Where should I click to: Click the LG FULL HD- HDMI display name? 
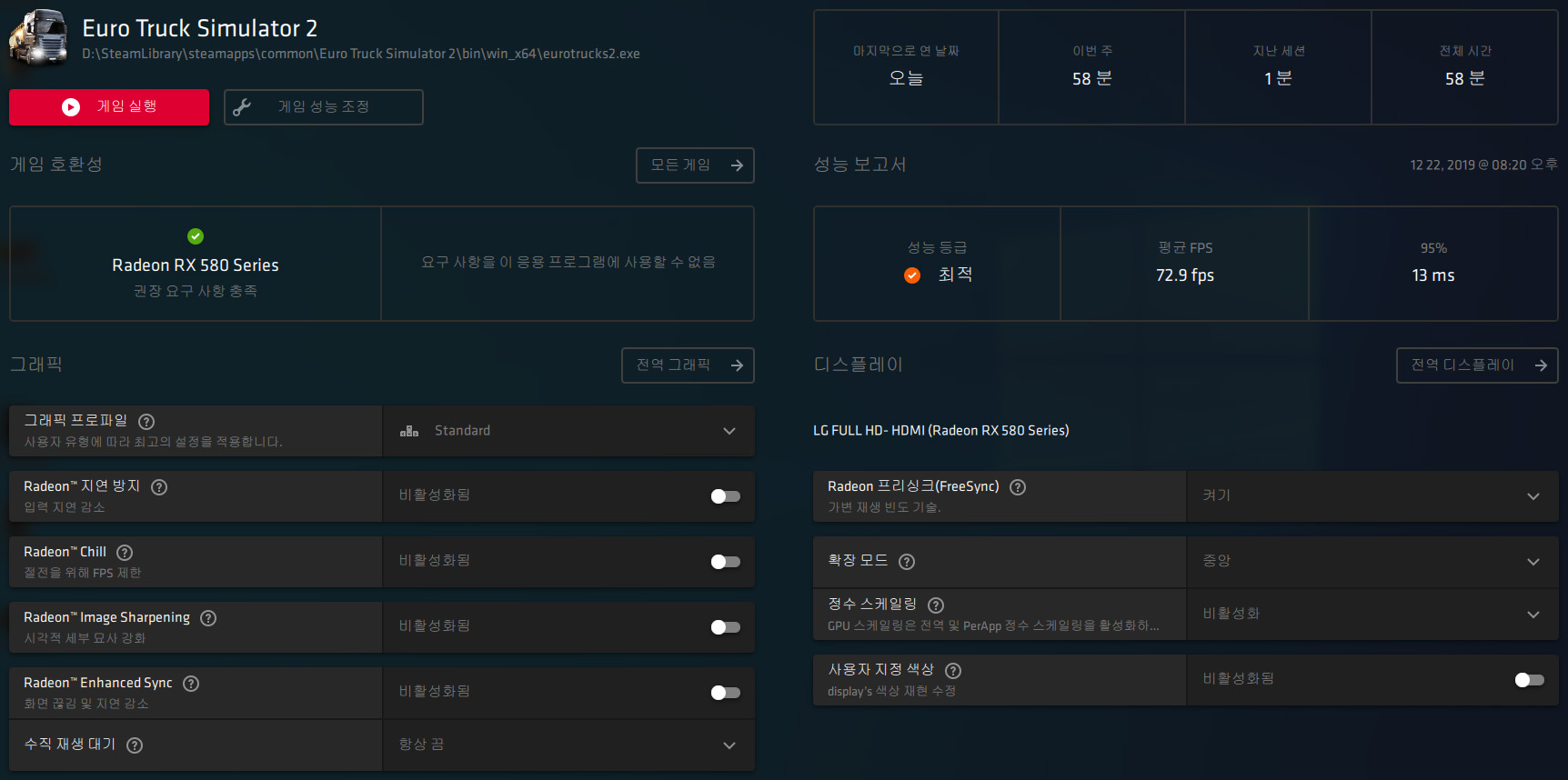941,431
